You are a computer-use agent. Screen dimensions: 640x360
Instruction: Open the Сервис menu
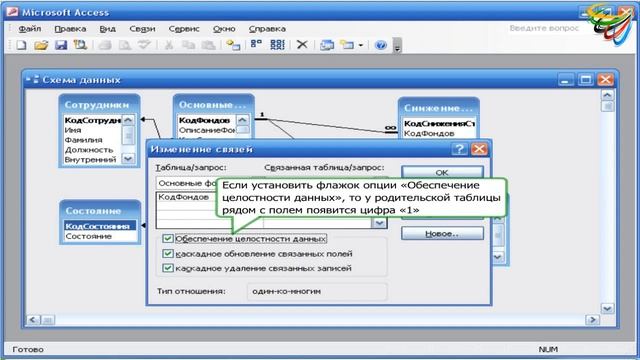coord(184,29)
